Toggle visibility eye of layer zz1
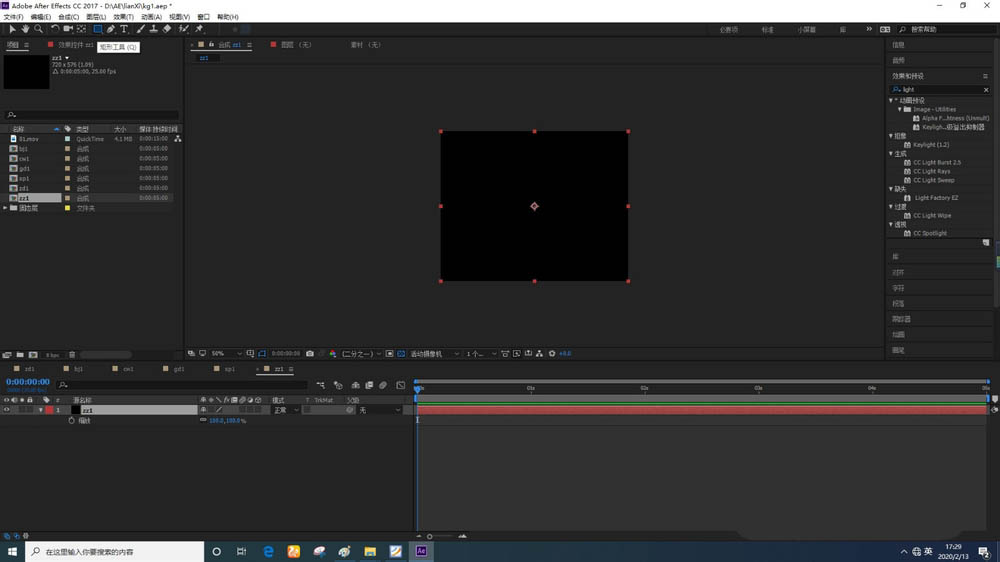The width and height of the screenshot is (1000, 562). click(x=6, y=410)
